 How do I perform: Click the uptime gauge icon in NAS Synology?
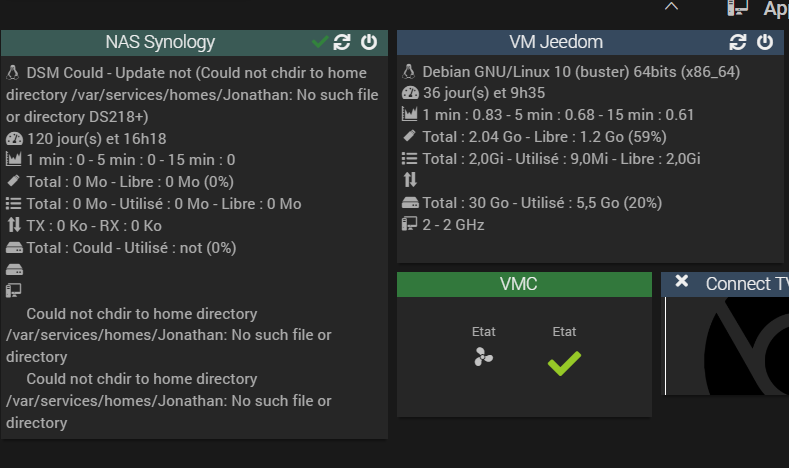(x=13, y=139)
